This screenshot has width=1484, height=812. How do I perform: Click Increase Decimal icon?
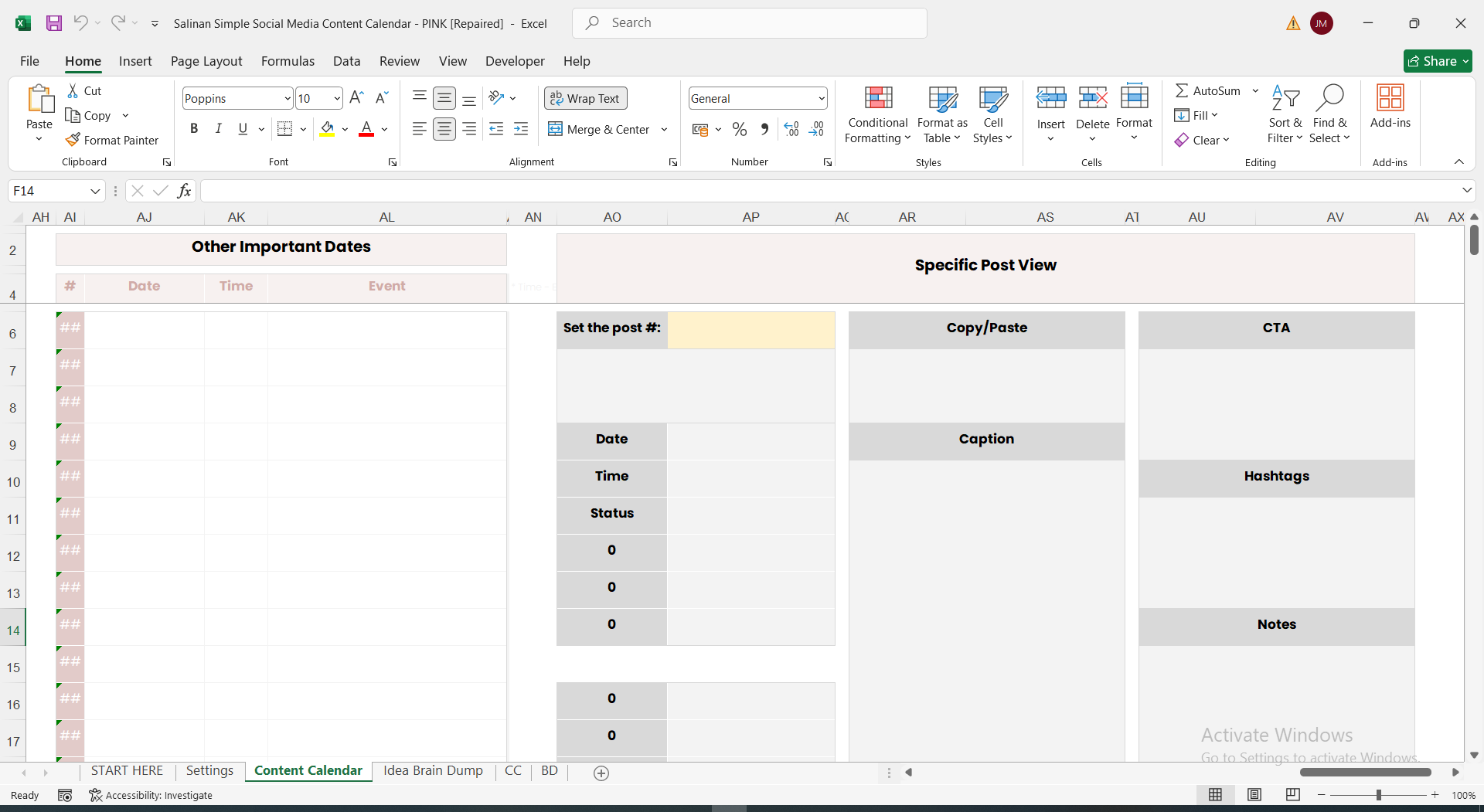[791, 129]
